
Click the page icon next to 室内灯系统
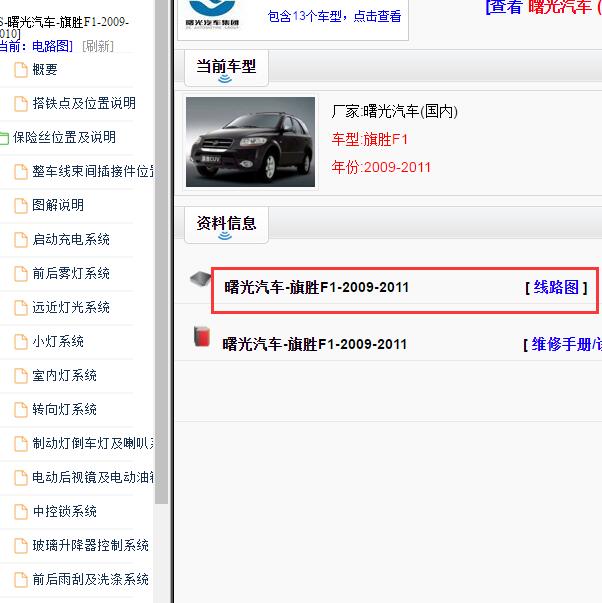[21, 376]
